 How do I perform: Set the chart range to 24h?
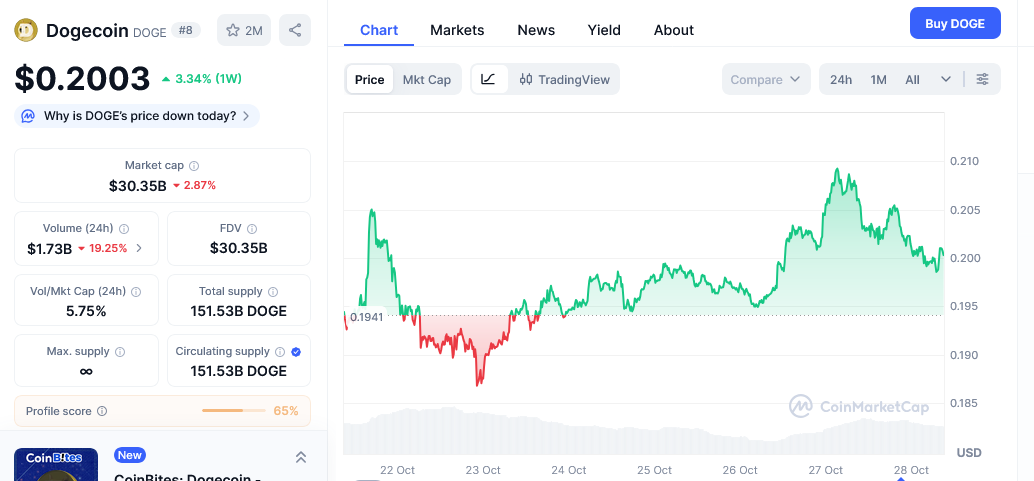841,79
